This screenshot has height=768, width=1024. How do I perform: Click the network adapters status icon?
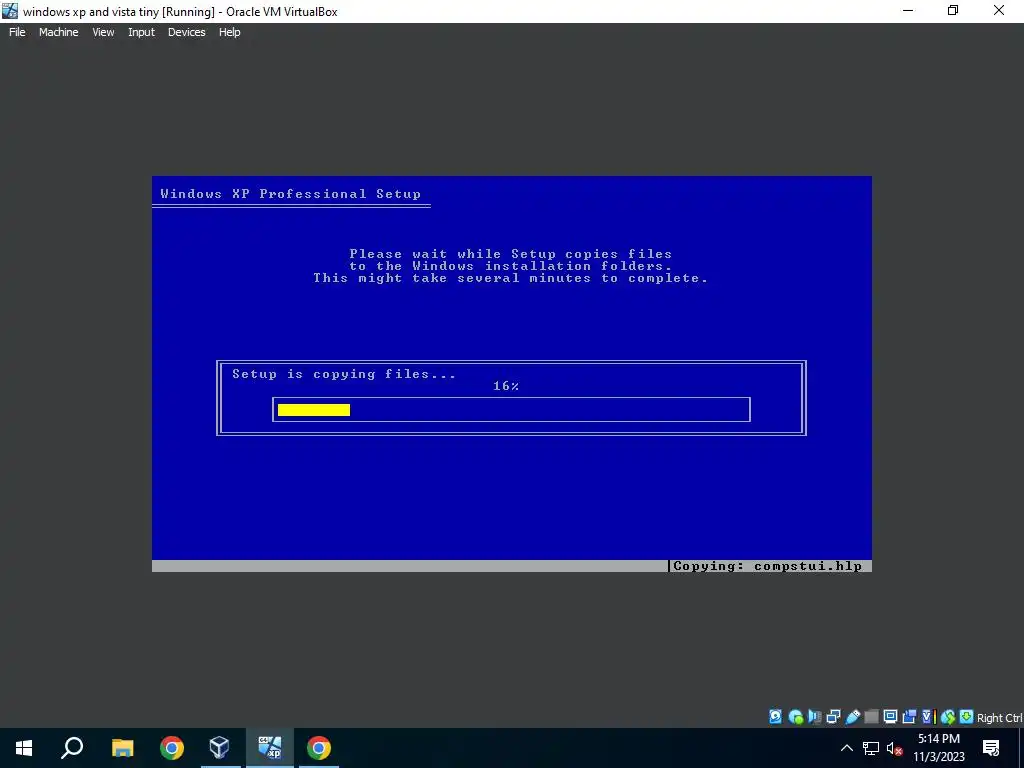833,717
